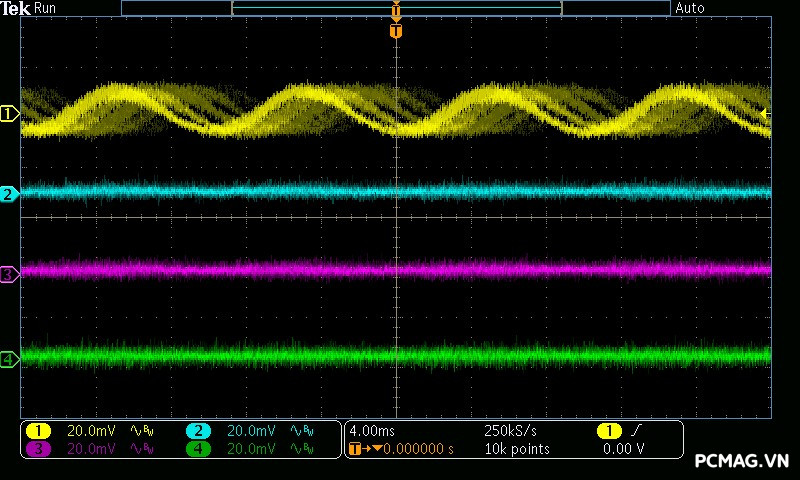Viewport: 800px width, 480px height.
Task: Click the cyan channel 2 badge in readout
Action: [198, 431]
